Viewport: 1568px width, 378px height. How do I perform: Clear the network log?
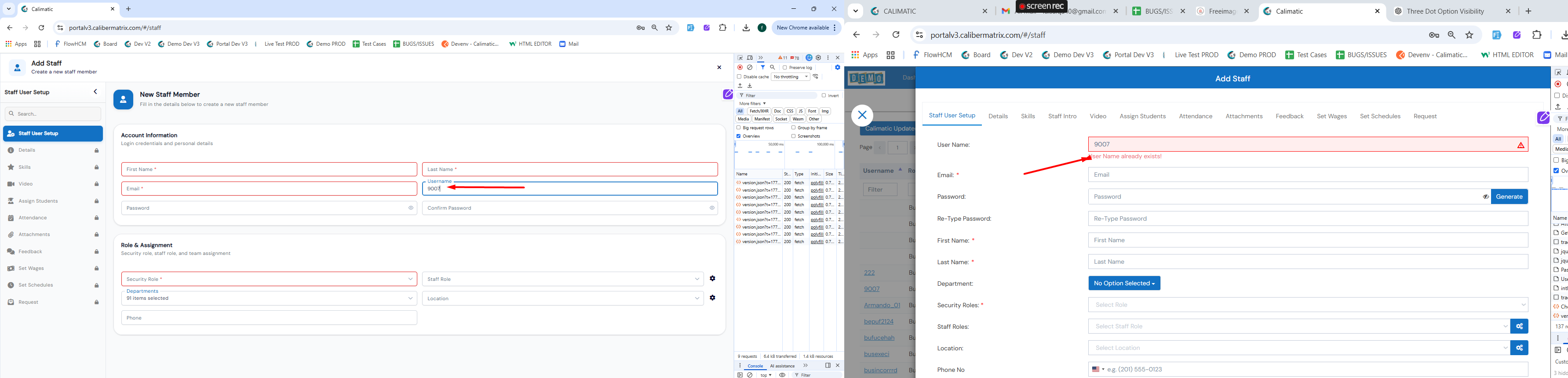[x=750, y=68]
